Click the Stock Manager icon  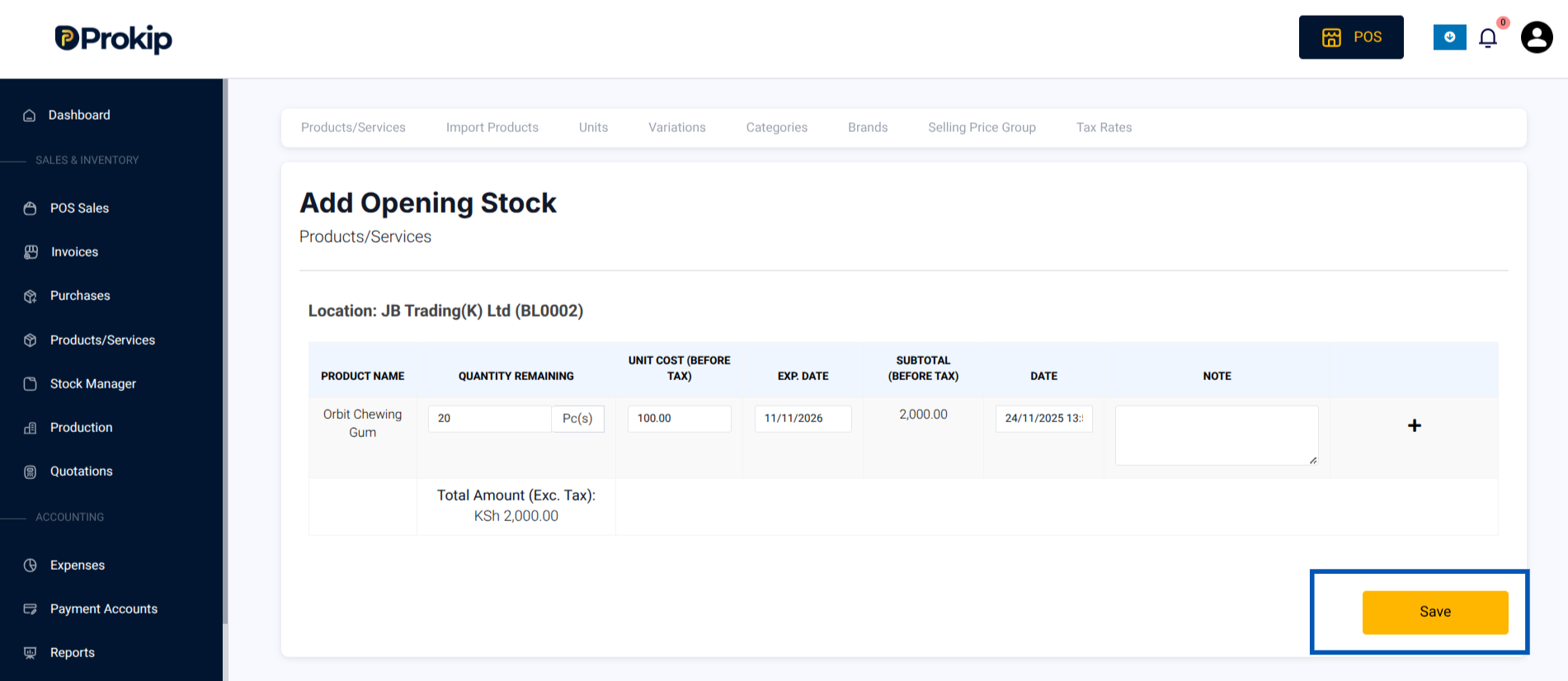tap(31, 383)
